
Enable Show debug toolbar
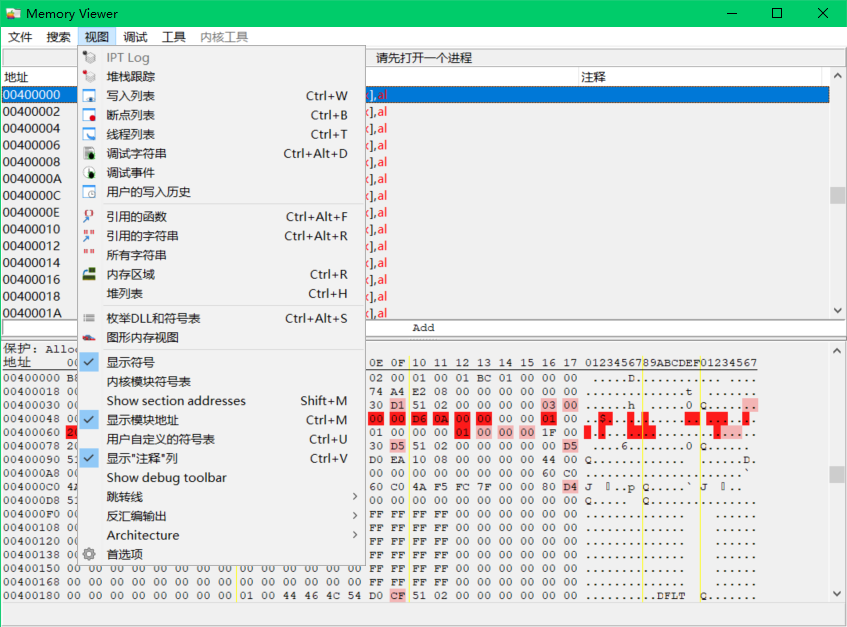pyautogui.click(x=221, y=477)
